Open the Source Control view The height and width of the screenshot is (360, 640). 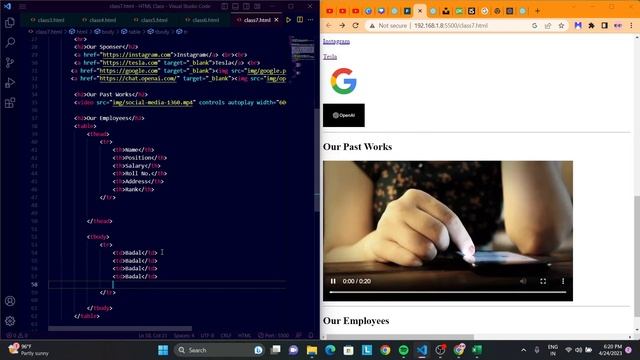coord(10,62)
